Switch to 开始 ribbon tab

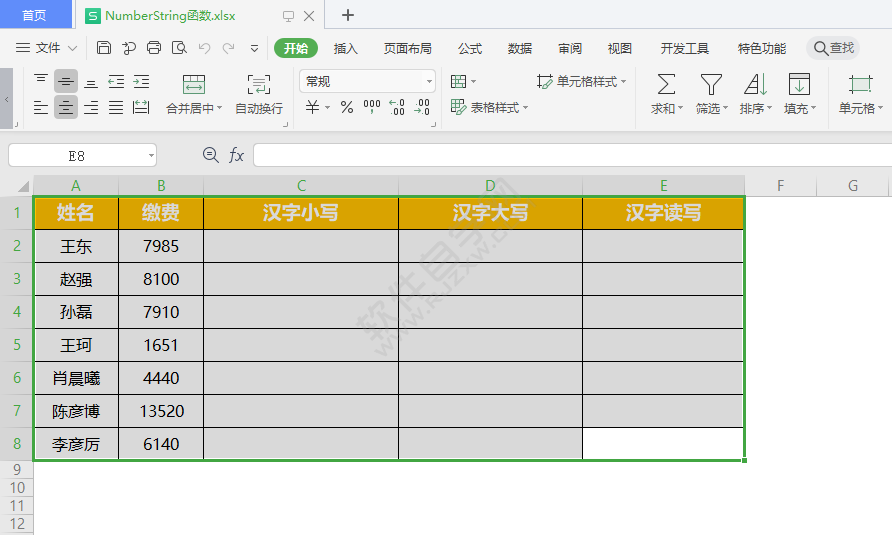tap(296, 48)
